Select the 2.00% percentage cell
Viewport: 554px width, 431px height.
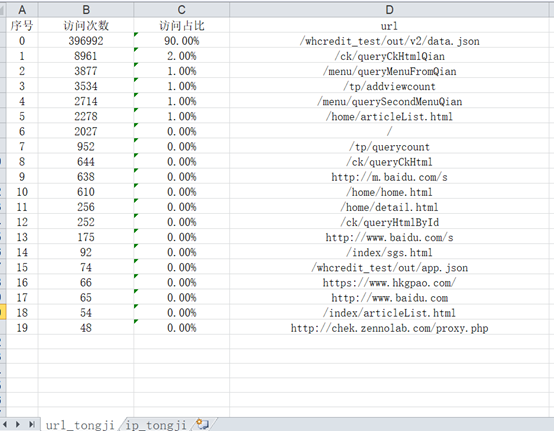click(x=182, y=56)
